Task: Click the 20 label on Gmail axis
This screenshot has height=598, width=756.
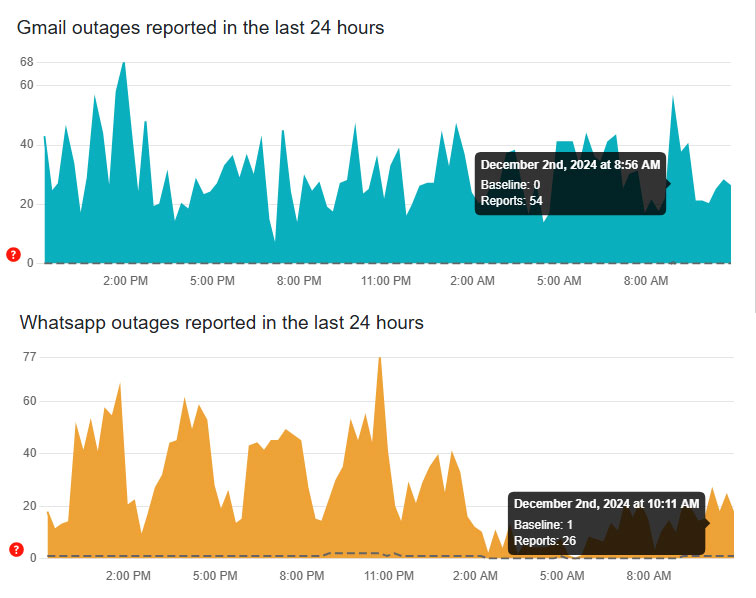Action: 27,204
